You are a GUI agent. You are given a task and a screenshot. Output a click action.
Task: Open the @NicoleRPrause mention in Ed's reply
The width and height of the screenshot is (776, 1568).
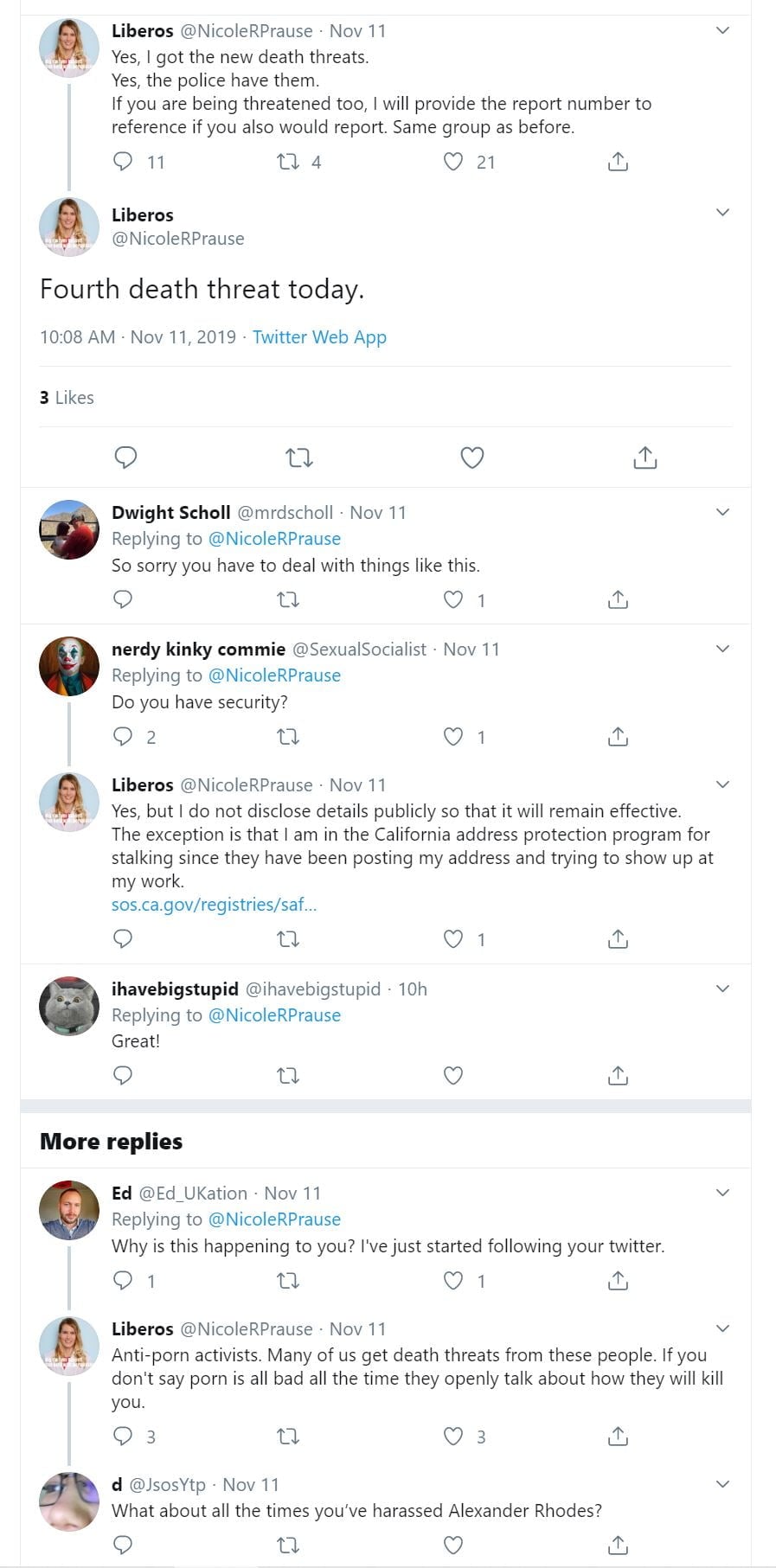pos(274,1219)
